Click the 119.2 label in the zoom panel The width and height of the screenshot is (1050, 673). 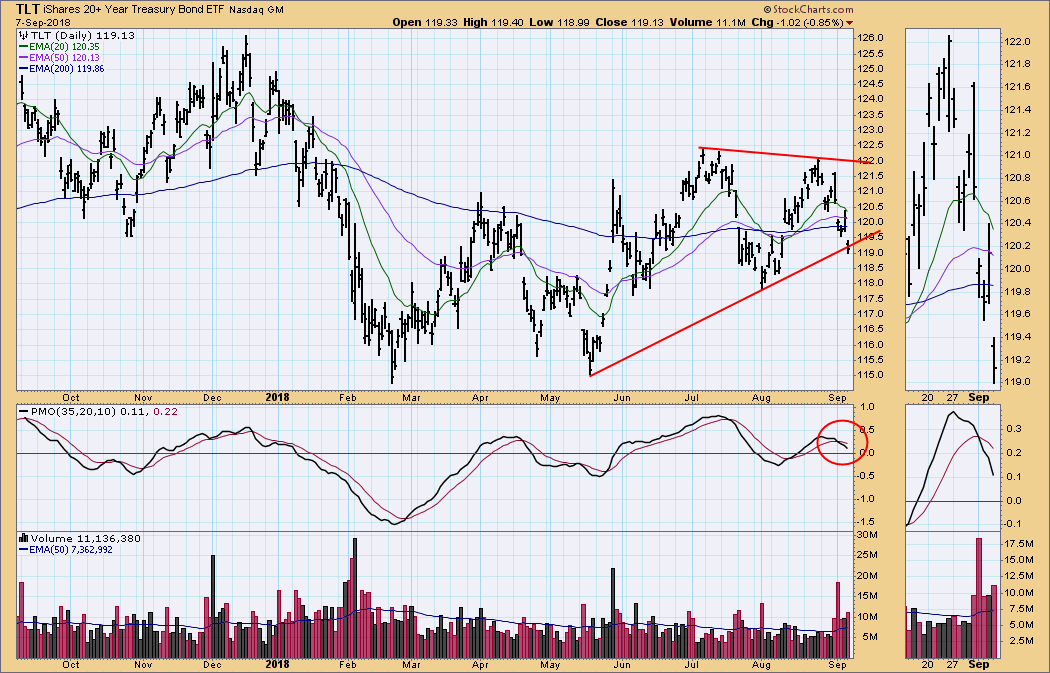(x=1019, y=360)
